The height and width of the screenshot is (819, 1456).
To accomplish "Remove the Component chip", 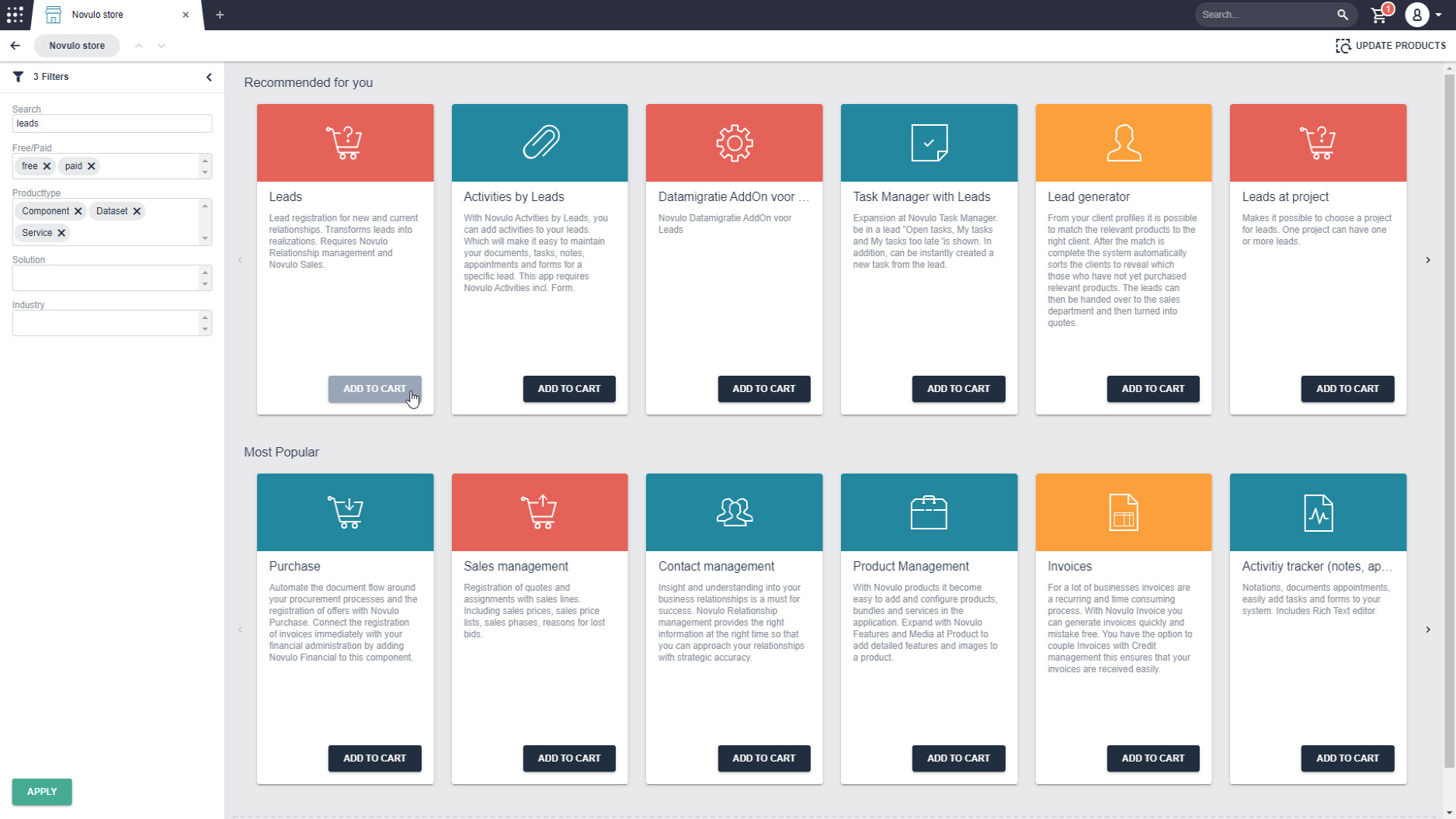I will click(x=78, y=211).
